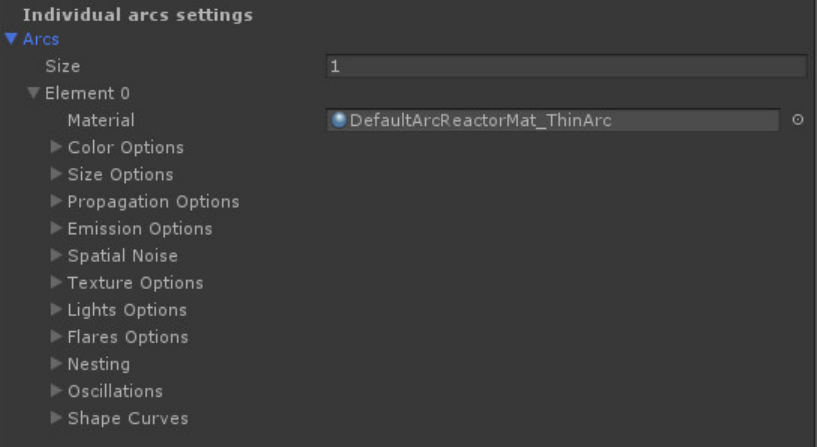The height and width of the screenshot is (447, 817).
Task: Open the Flares Options foldout
Action: pyautogui.click(x=56, y=337)
